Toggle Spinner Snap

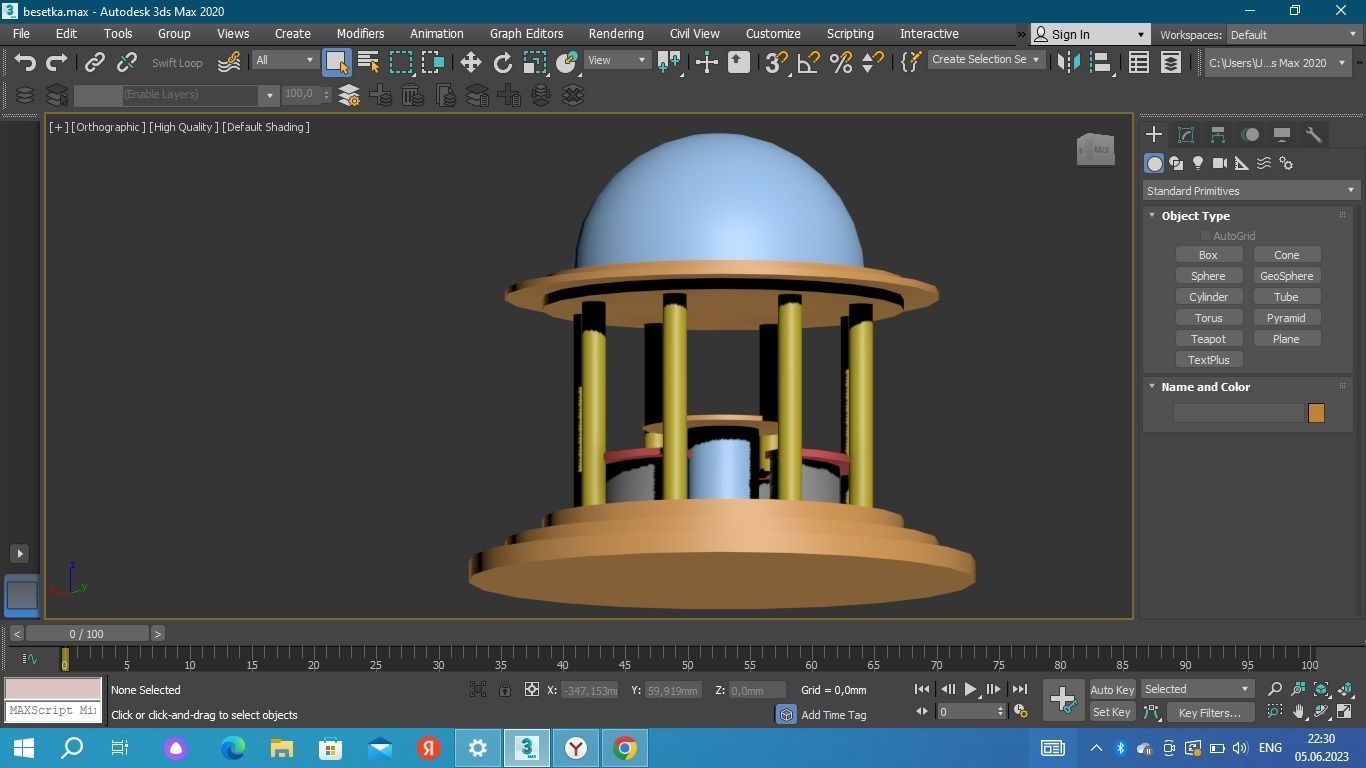pyautogui.click(x=872, y=62)
